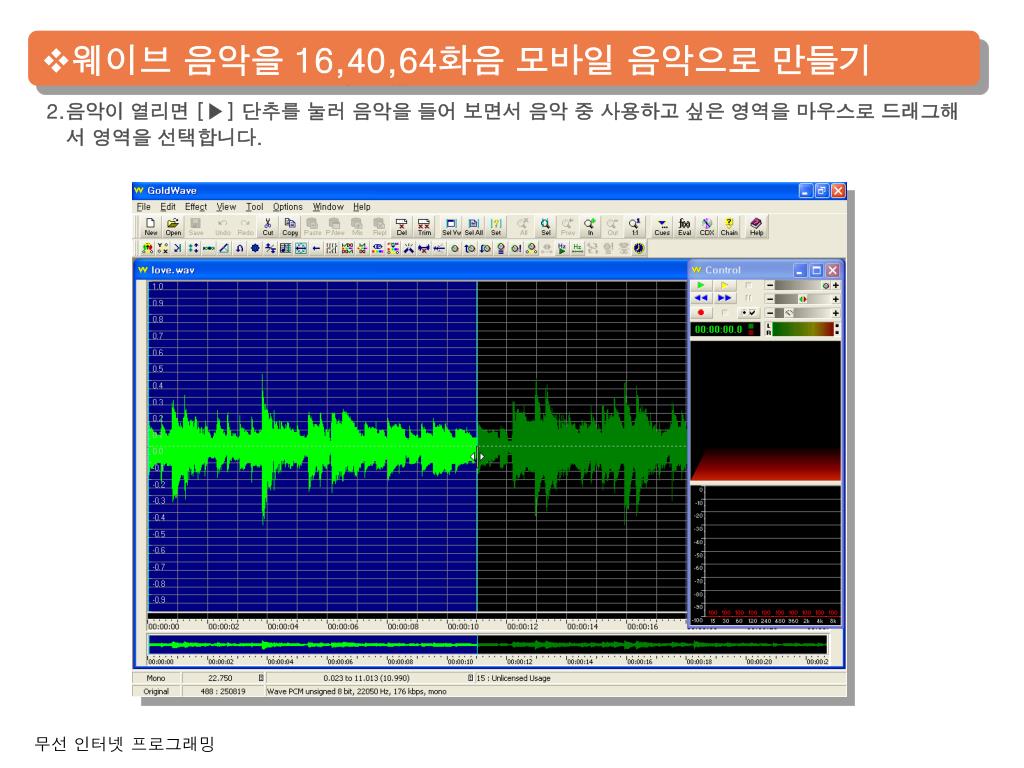Click the Mono status bar cell
Screen dimensions: 1024x768
click(x=156, y=678)
